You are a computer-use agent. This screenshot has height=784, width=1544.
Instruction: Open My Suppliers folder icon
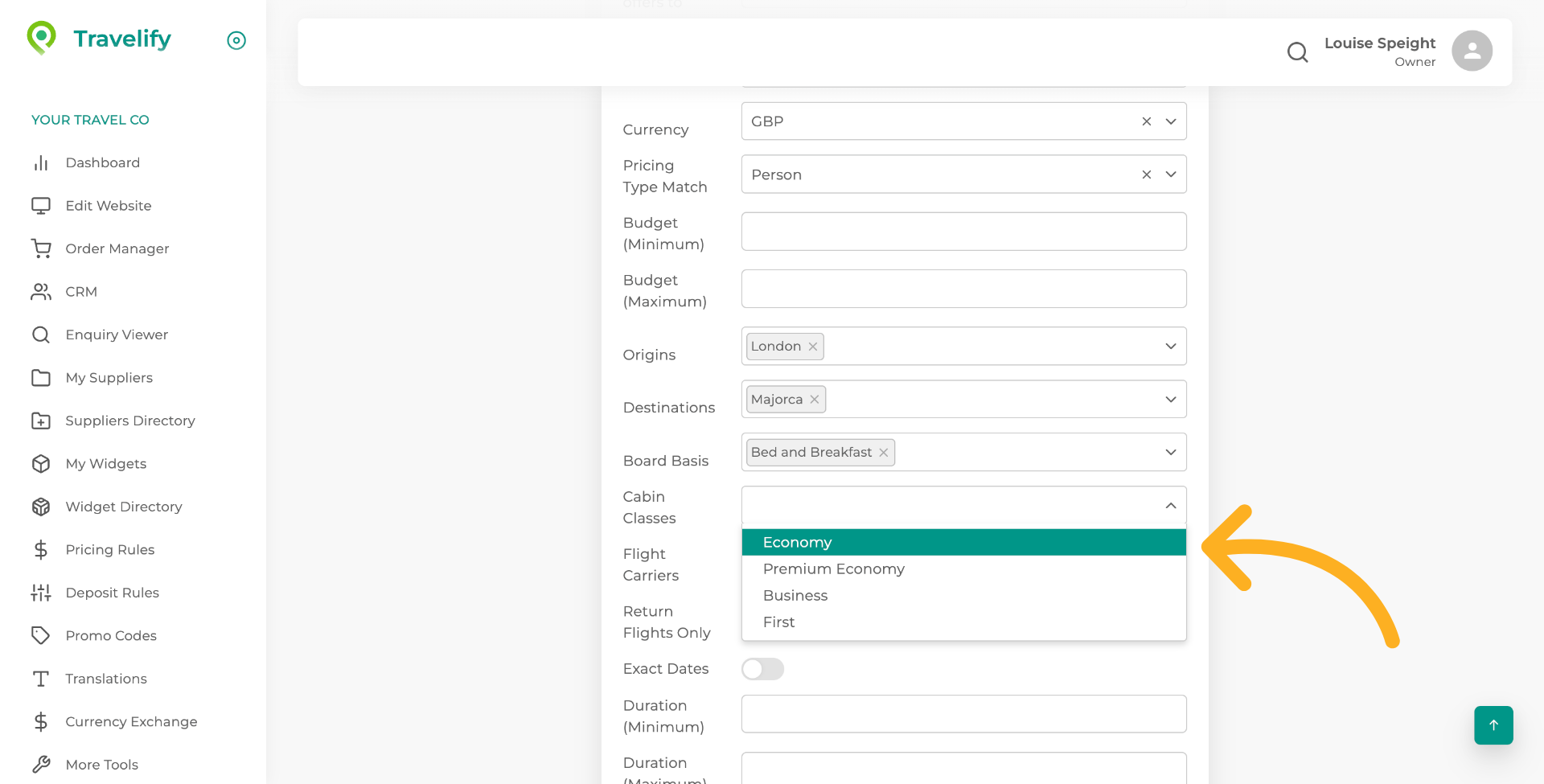[x=41, y=378]
